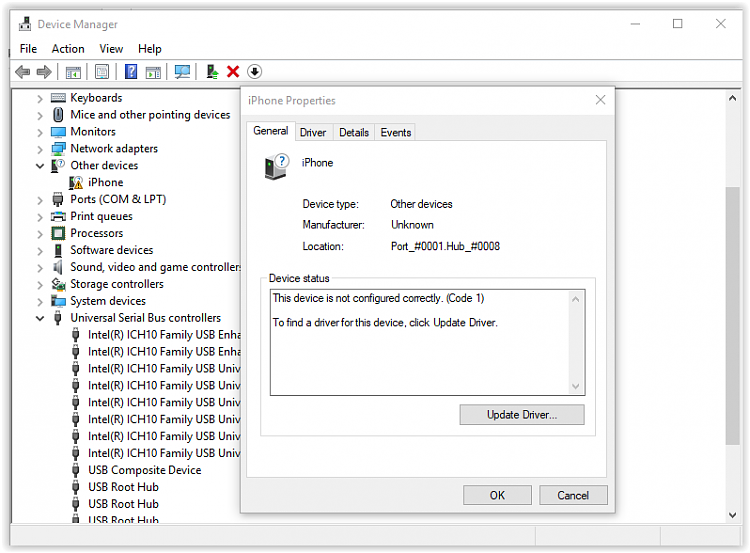
Task: Select USB Composite Device entry
Action: tap(144, 470)
